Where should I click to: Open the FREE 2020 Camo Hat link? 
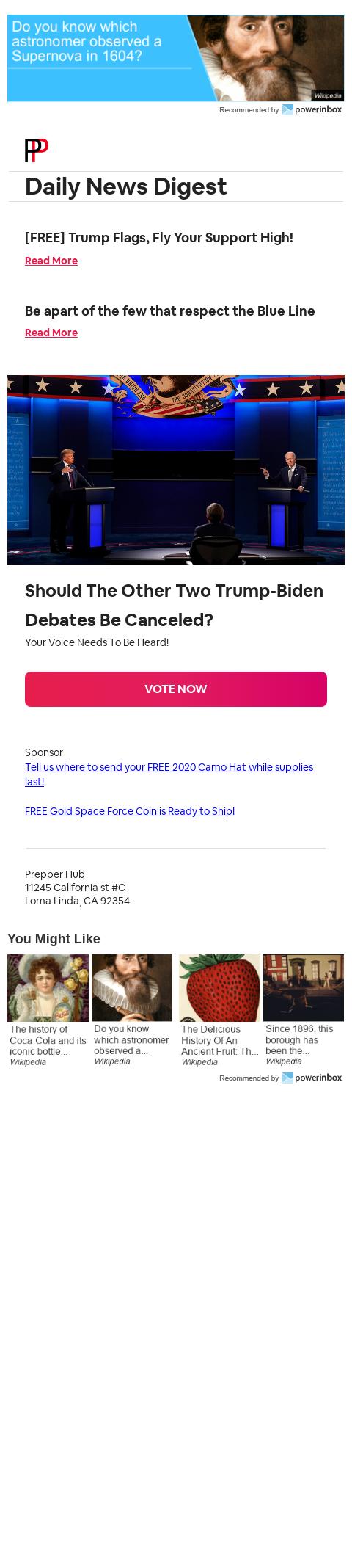tap(169, 774)
